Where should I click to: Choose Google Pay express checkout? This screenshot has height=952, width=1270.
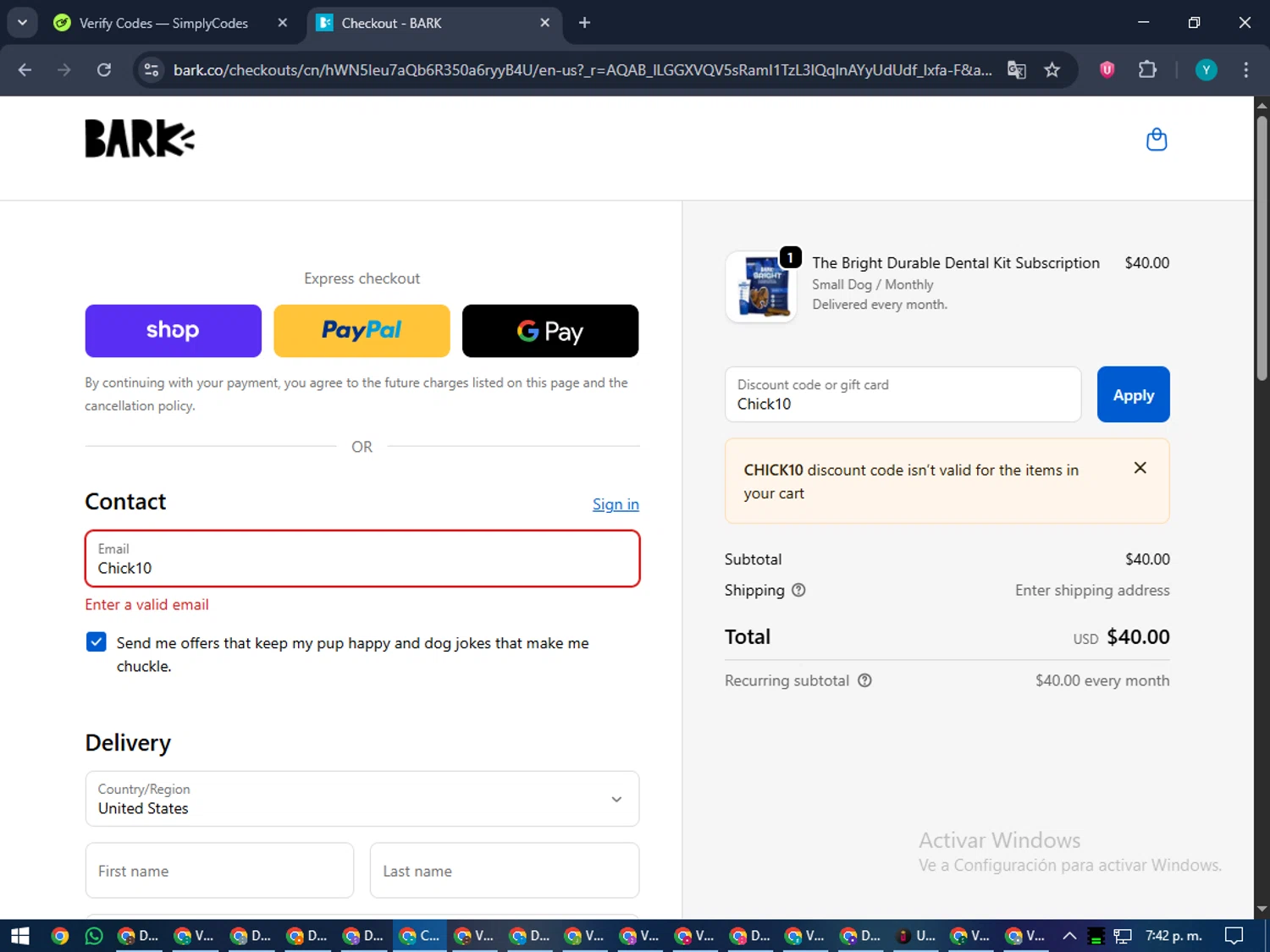[550, 331]
